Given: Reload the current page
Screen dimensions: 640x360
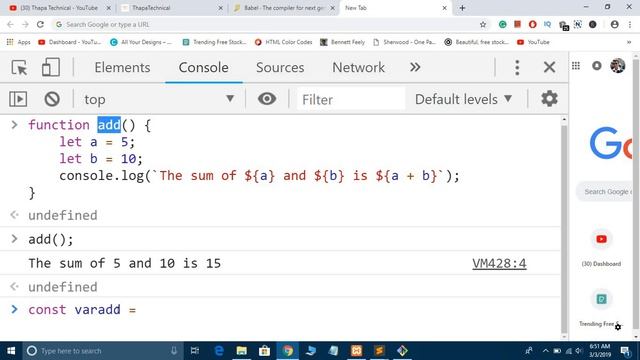Looking at the screenshot, I should click(x=40, y=24).
